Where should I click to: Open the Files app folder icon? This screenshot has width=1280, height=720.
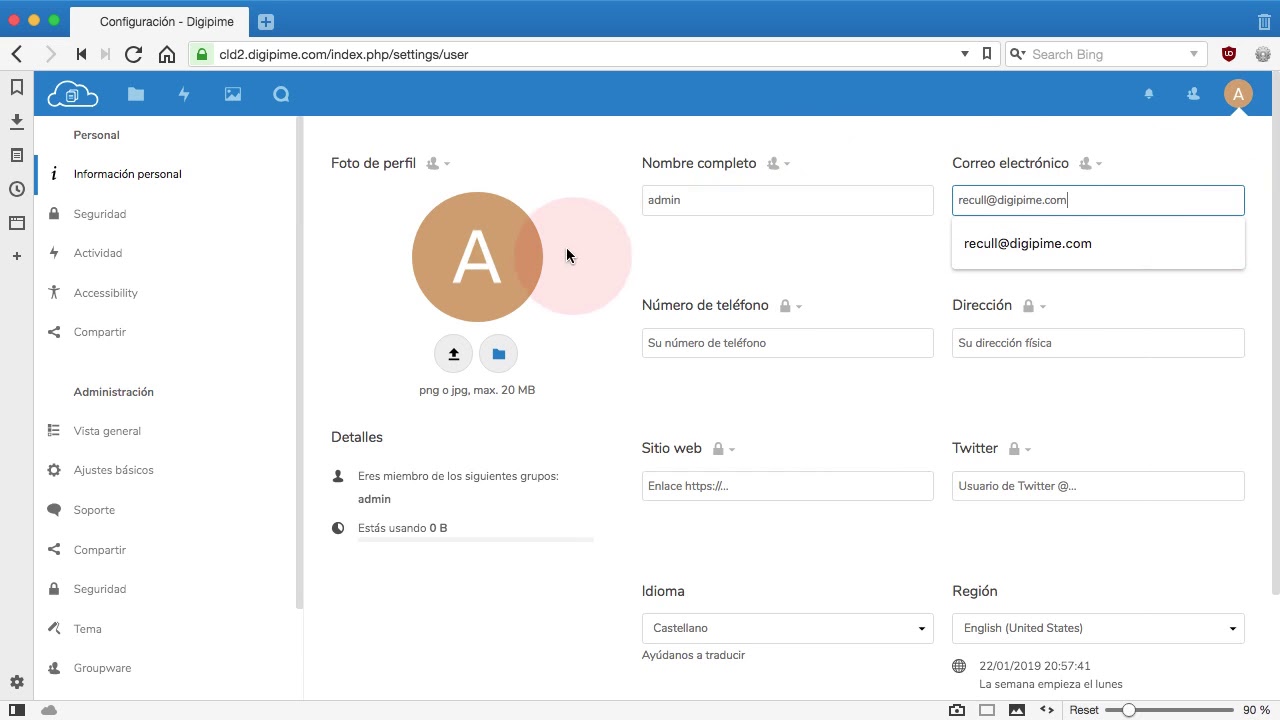[x=136, y=94]
